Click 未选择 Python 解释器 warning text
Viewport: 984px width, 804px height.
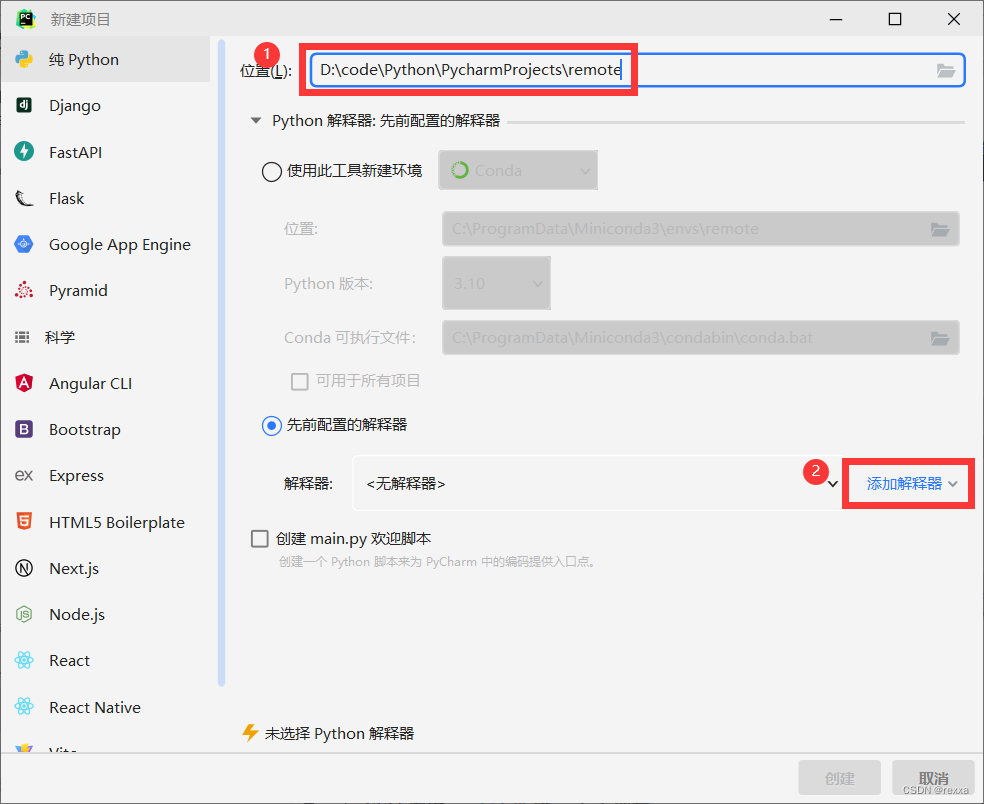[339, 733]
